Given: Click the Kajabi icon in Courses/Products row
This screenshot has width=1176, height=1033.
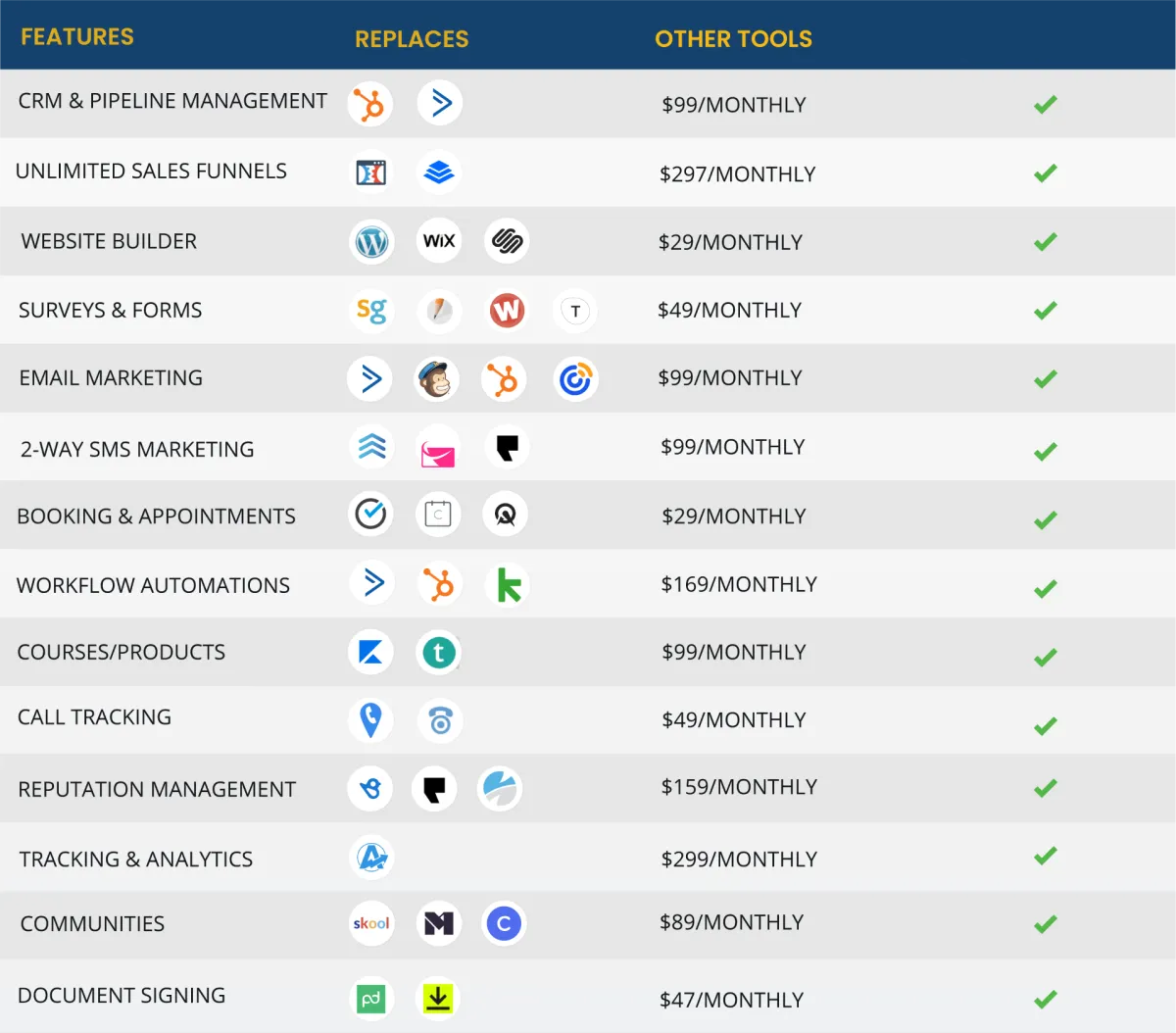Looking at the screenshot, I should click(x=370, y=653).
